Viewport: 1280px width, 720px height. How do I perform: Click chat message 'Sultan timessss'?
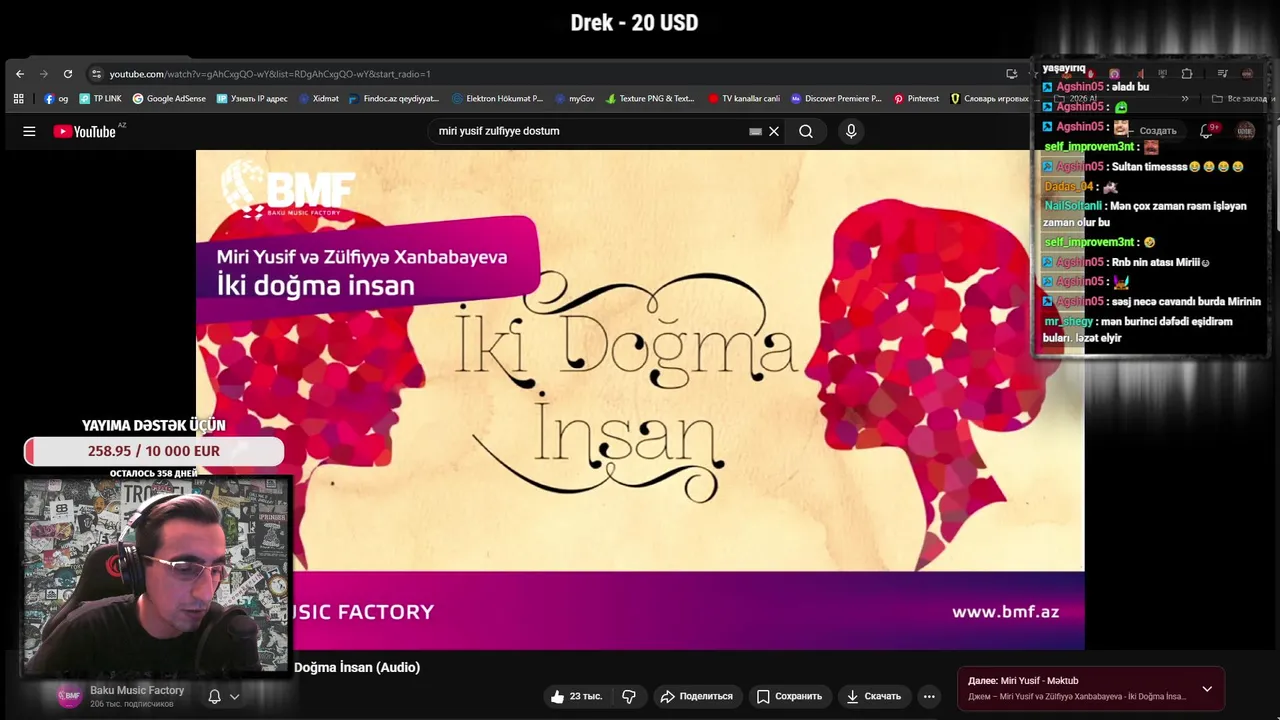(x=1143, y=167)
